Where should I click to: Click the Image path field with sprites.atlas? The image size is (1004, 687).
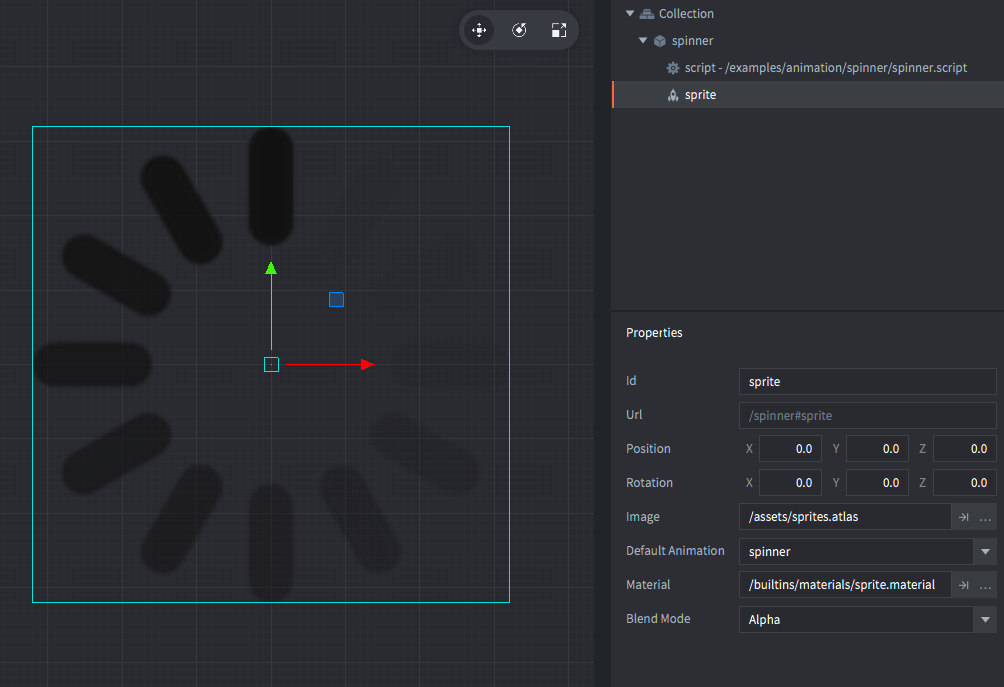[x=843, y=517]
